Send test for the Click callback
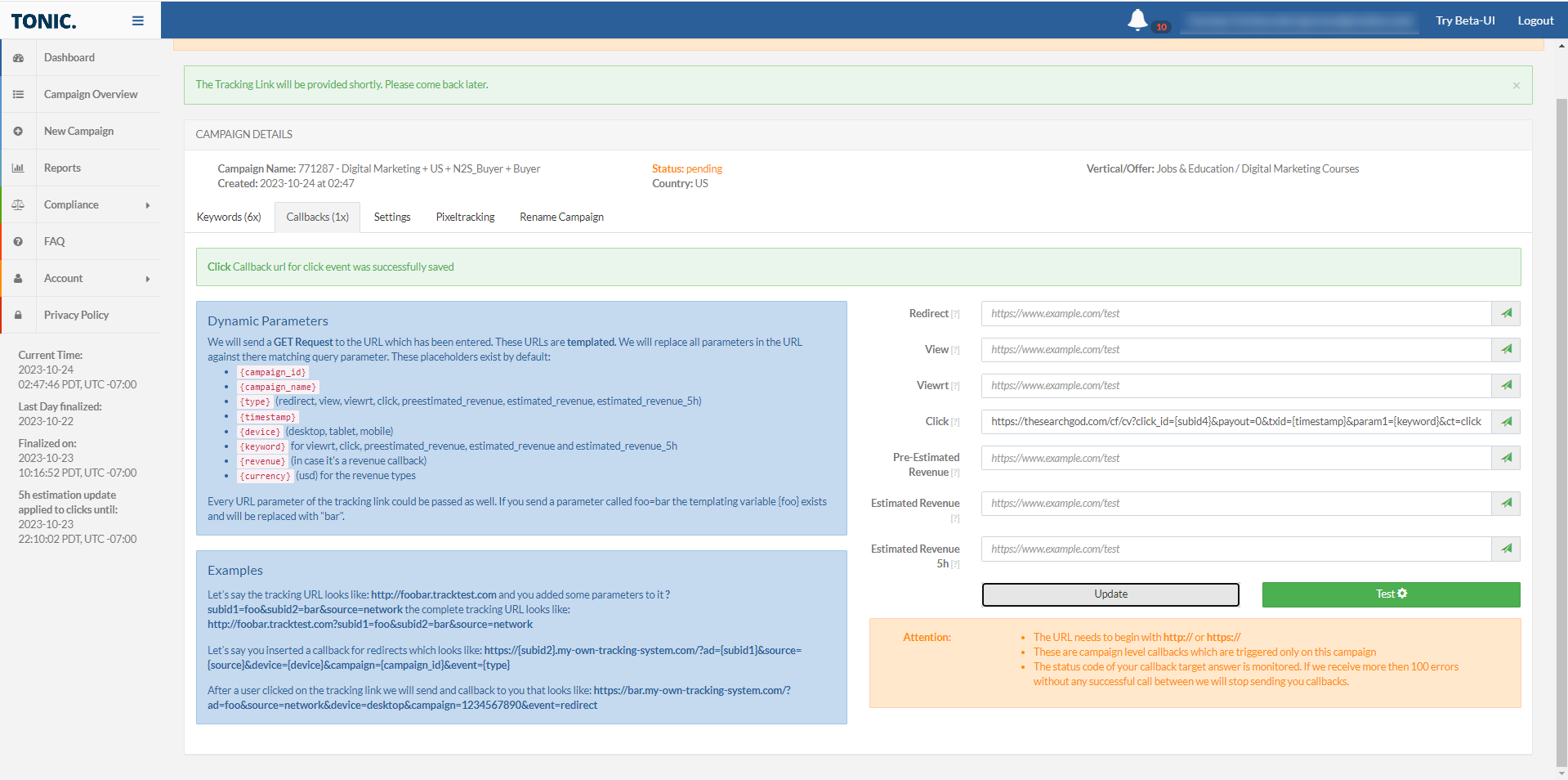Image resolution: width=1568 pixels, height=780 pixels. [x=1506, y=422]
